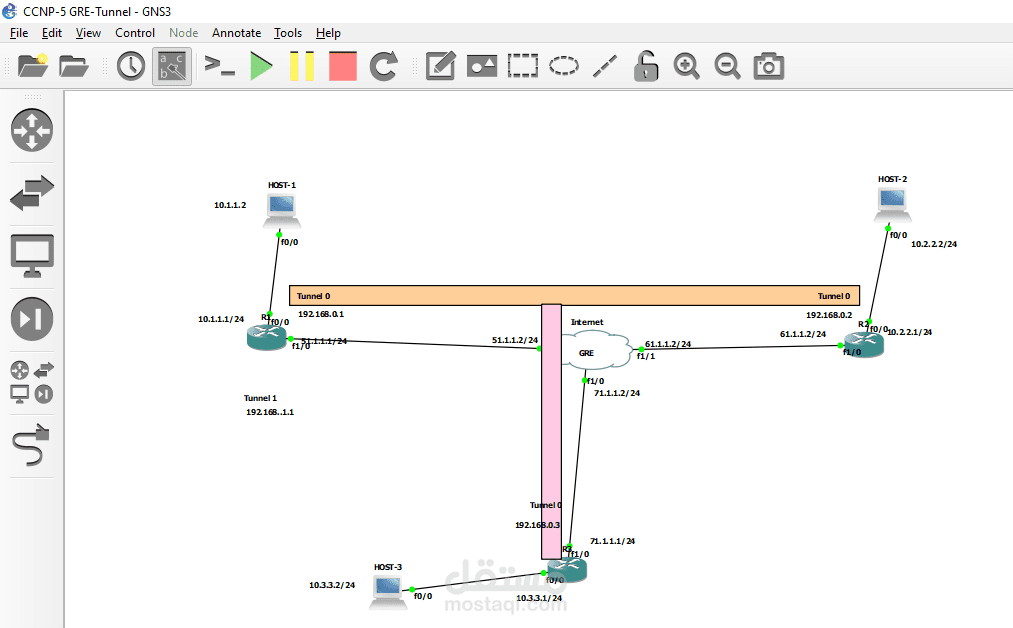
Task: Reload all nodes
Action: tap(384, 66)
